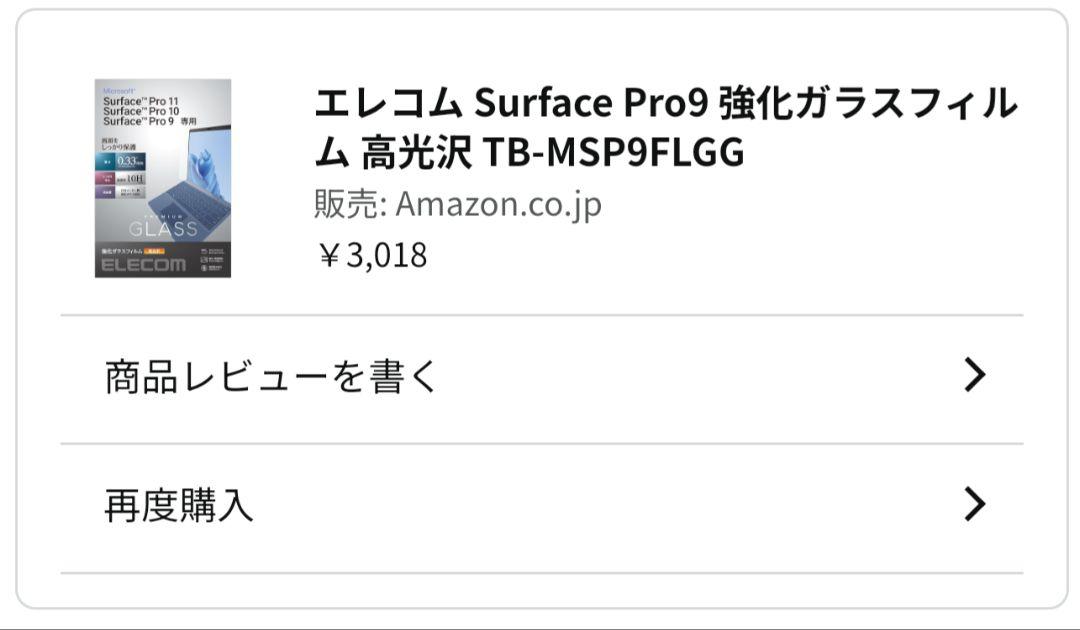Screen dimensions: 1080x630
Task: Click the chevron beside 再度購入
Action: click(974, 504)
